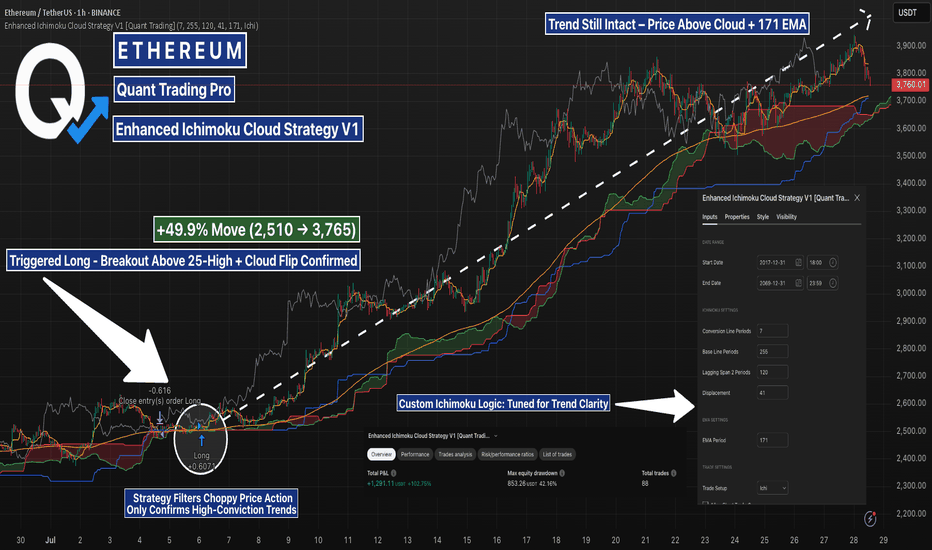932x550 pixels.
Task: Click the info icon next to Total trades
Action: pyautogui.click(x=673, y=473)
